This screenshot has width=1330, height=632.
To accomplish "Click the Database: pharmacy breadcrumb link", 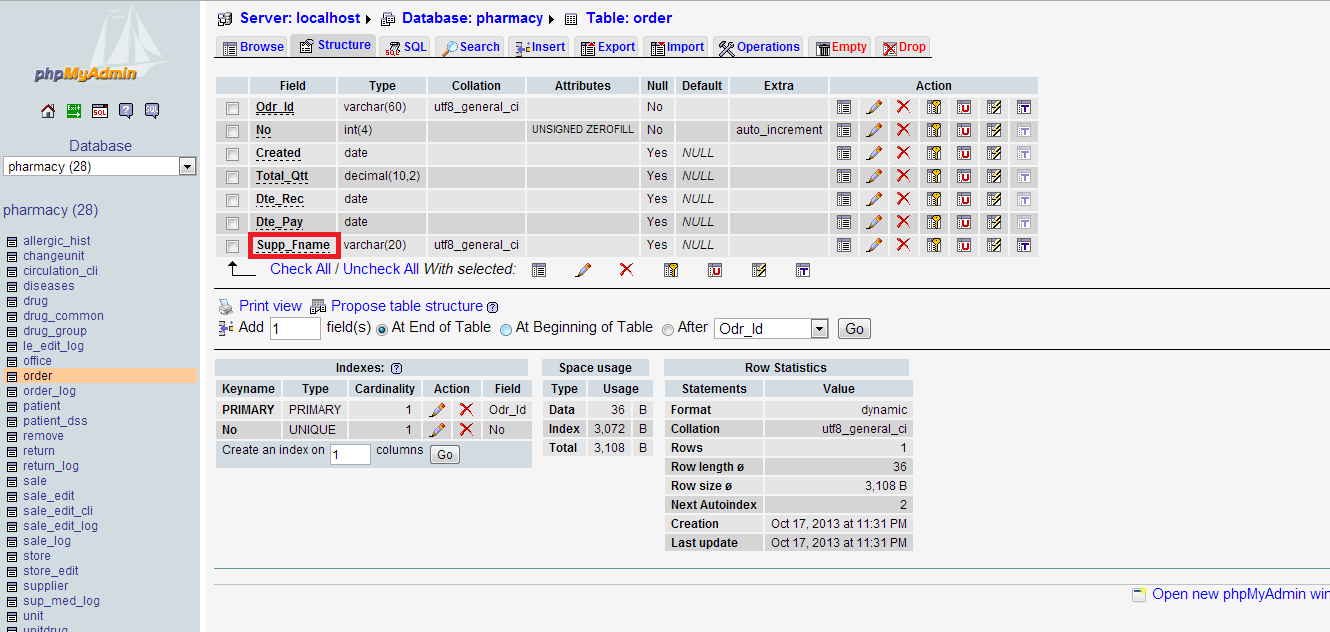I will (472, 18).
